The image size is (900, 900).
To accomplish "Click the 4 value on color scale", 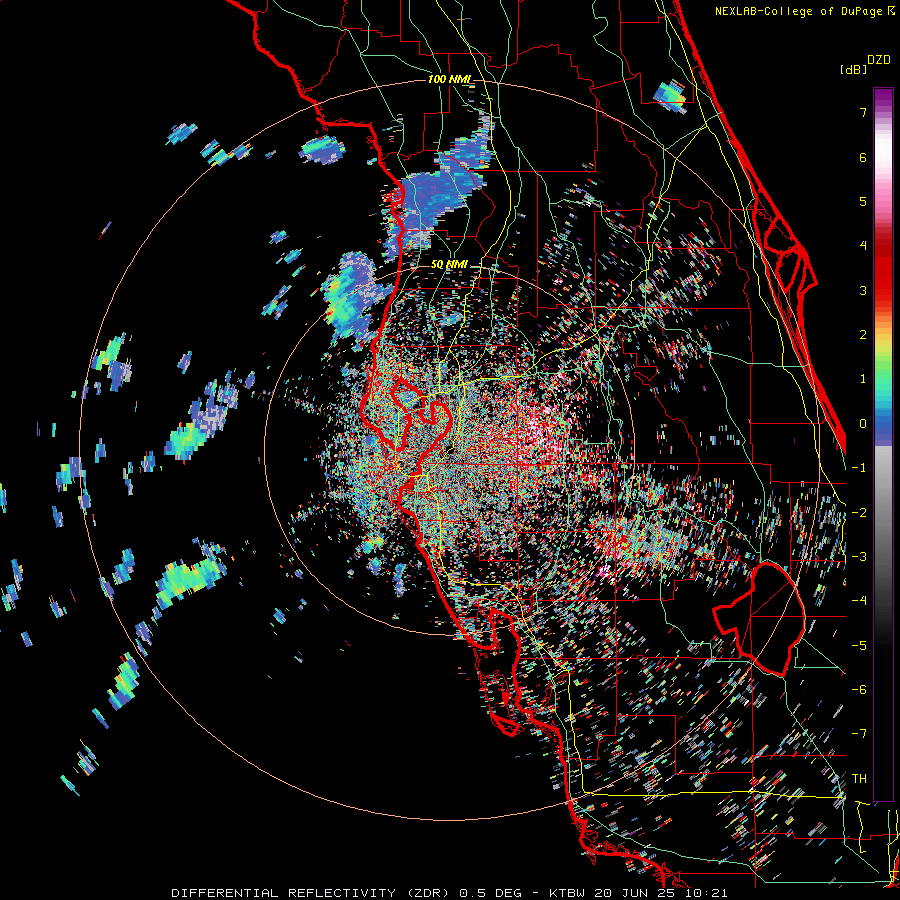I will click(863, 246).
